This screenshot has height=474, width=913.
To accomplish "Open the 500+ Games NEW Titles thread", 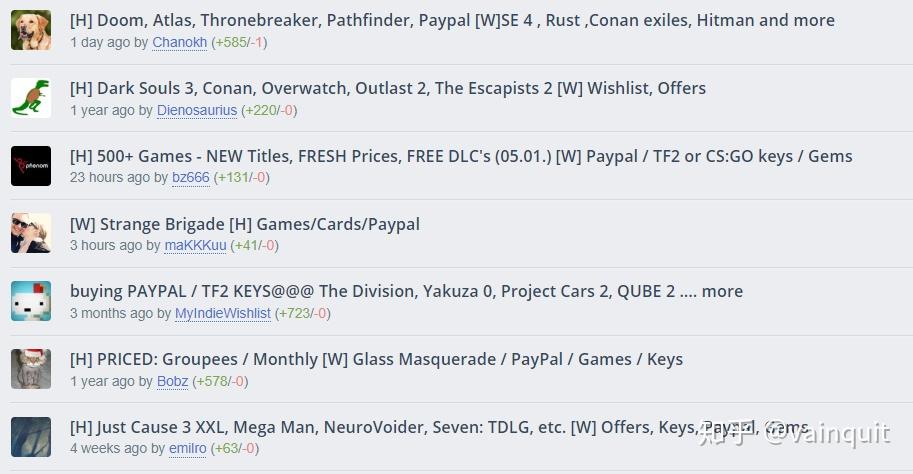I will (x=461, y=156).
